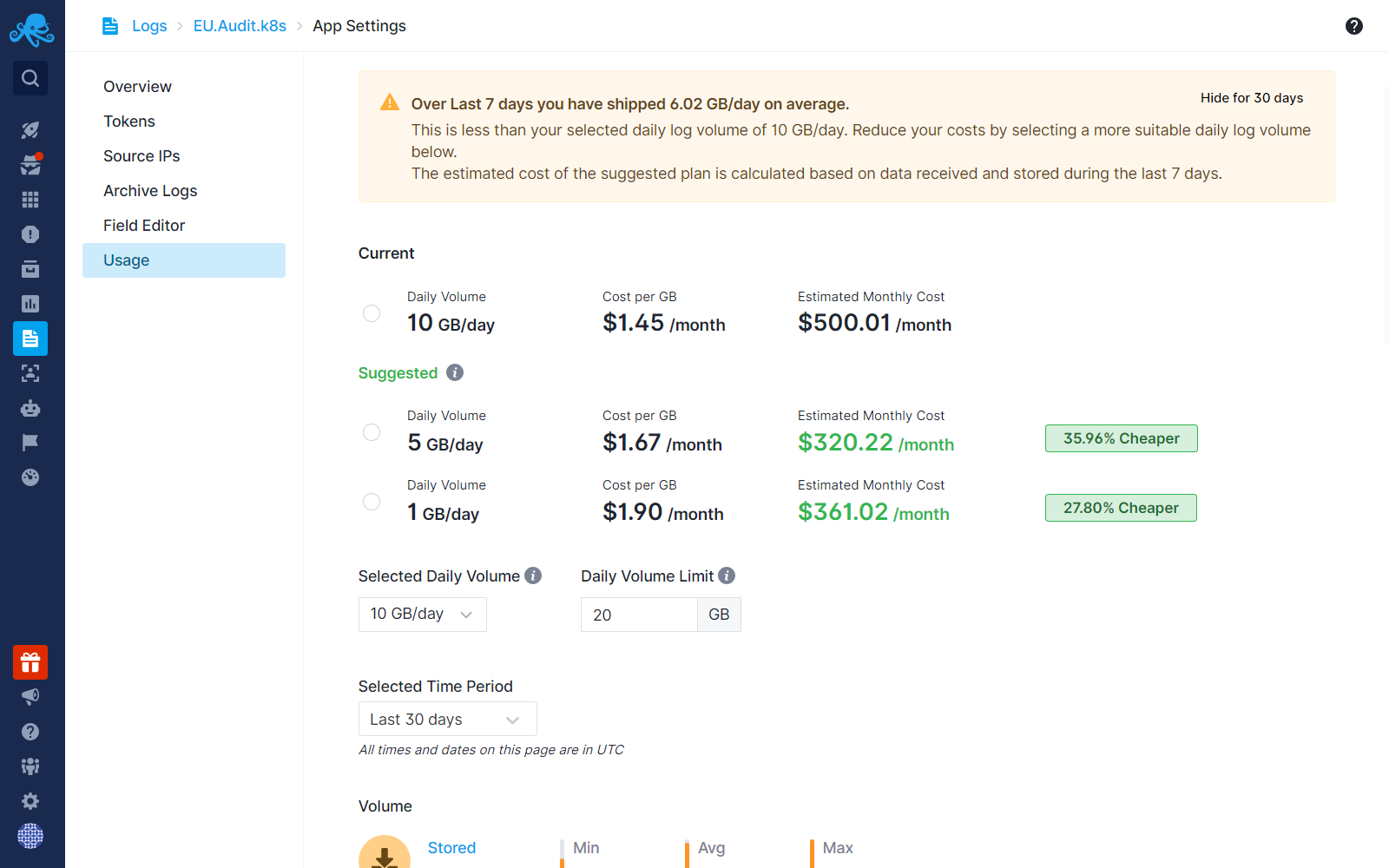The width and height of the screenshot is (1389, 868).
Task: Select the Usage settings page
Action: click(184, 260)
